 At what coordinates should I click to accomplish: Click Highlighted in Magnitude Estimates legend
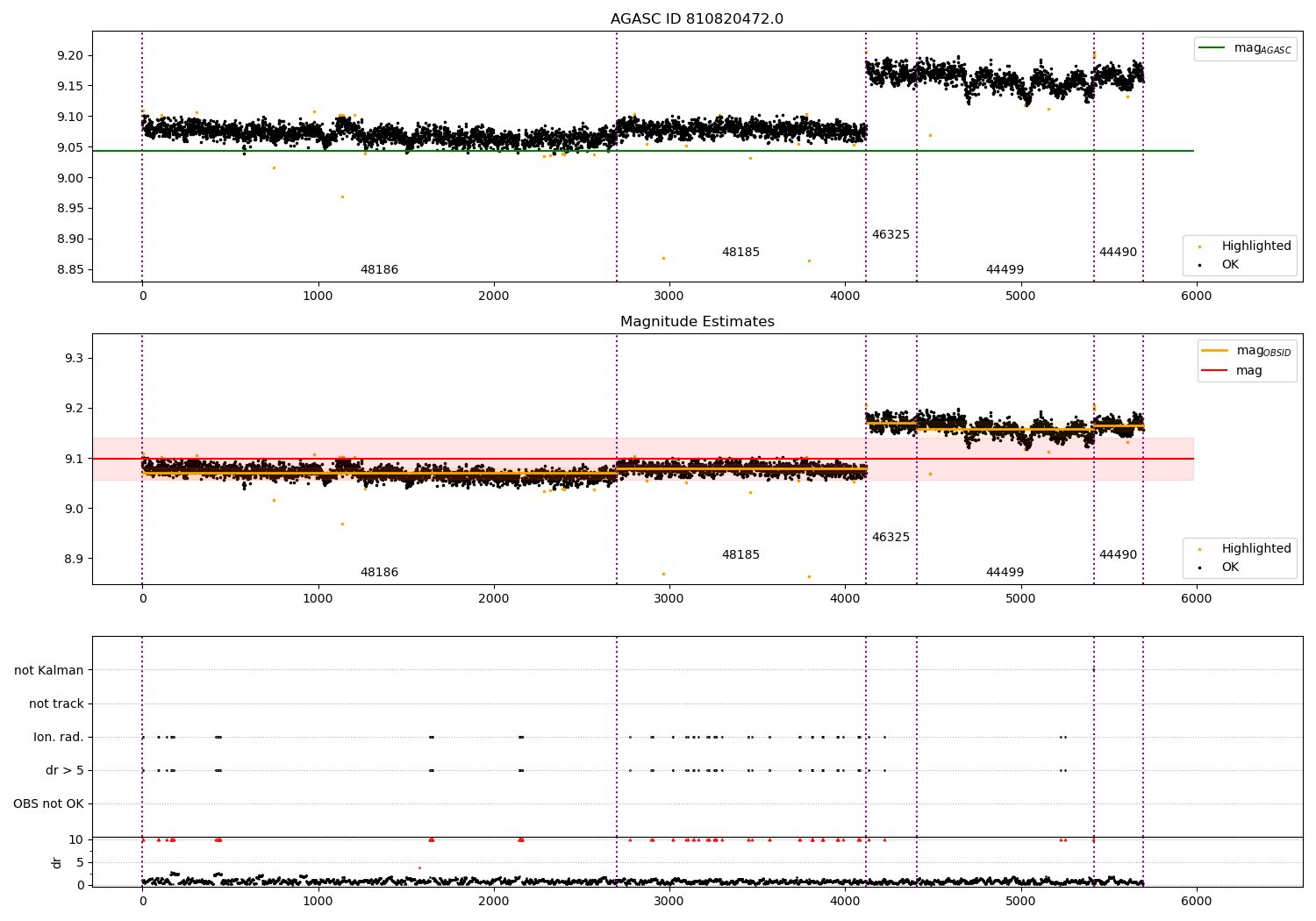(x=1246, y=549)
